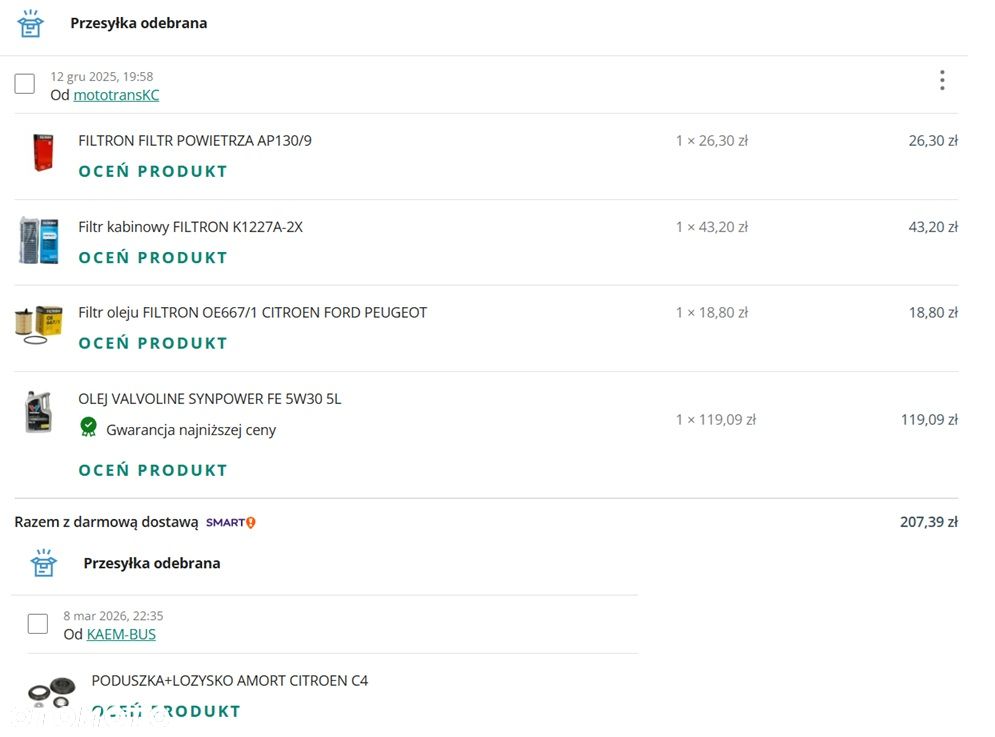Open the Citroen C4 strut mount thumbnail
This screenshot has height=737, width=995.
pyautogui.click(x=51, y=693)
